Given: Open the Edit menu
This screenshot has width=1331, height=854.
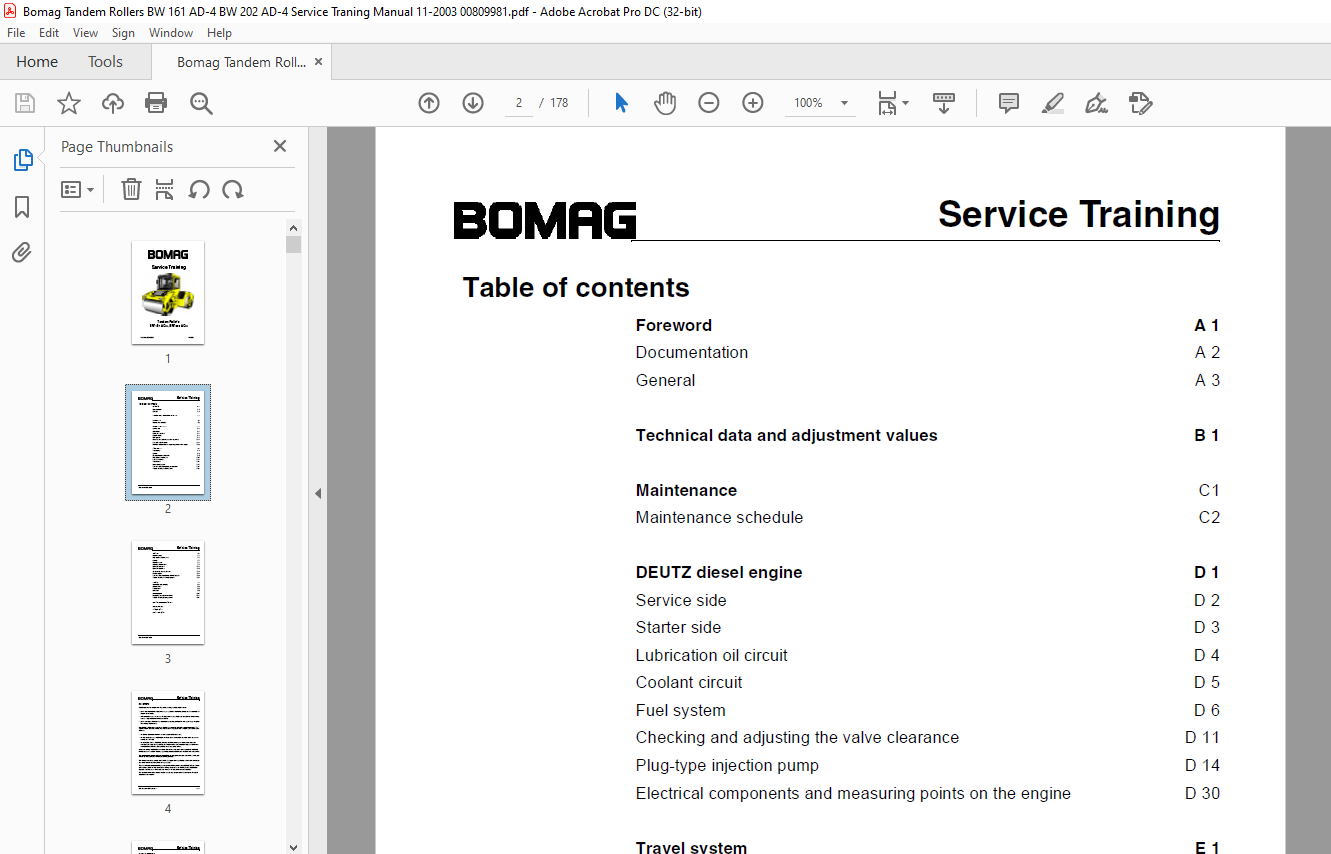Looking at the screenshot, I should click(49, 33).
